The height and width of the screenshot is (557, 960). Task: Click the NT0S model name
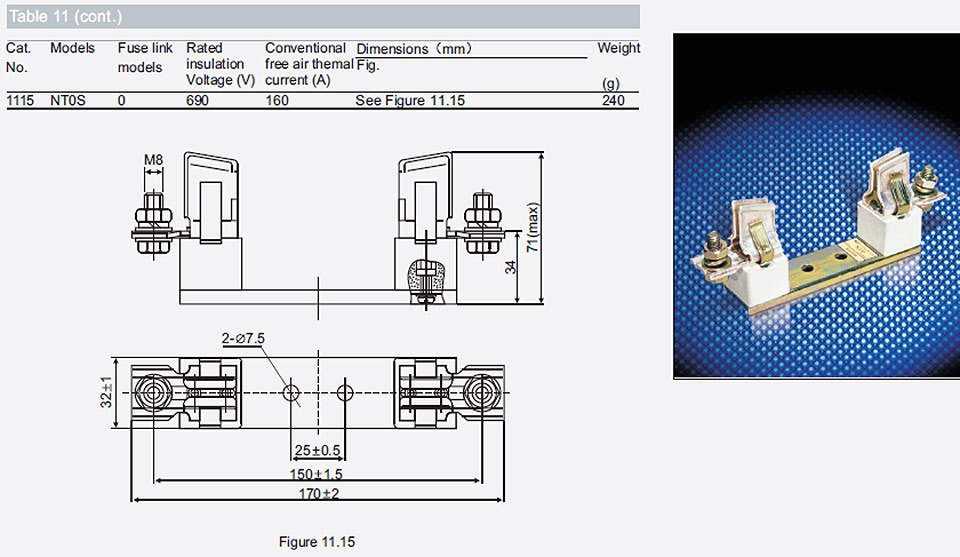(68, 100)
